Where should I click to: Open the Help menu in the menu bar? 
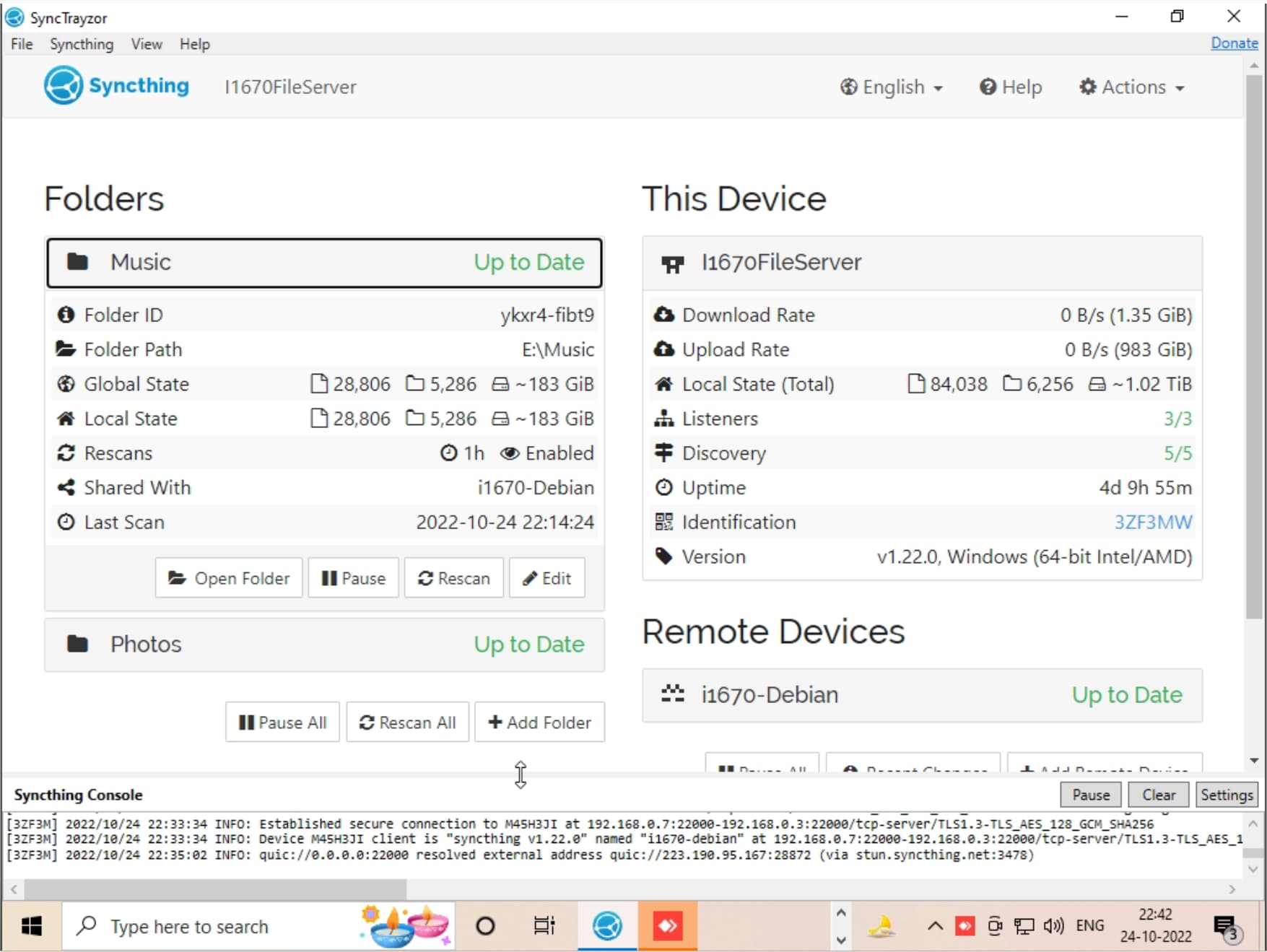tap(195, 44)
